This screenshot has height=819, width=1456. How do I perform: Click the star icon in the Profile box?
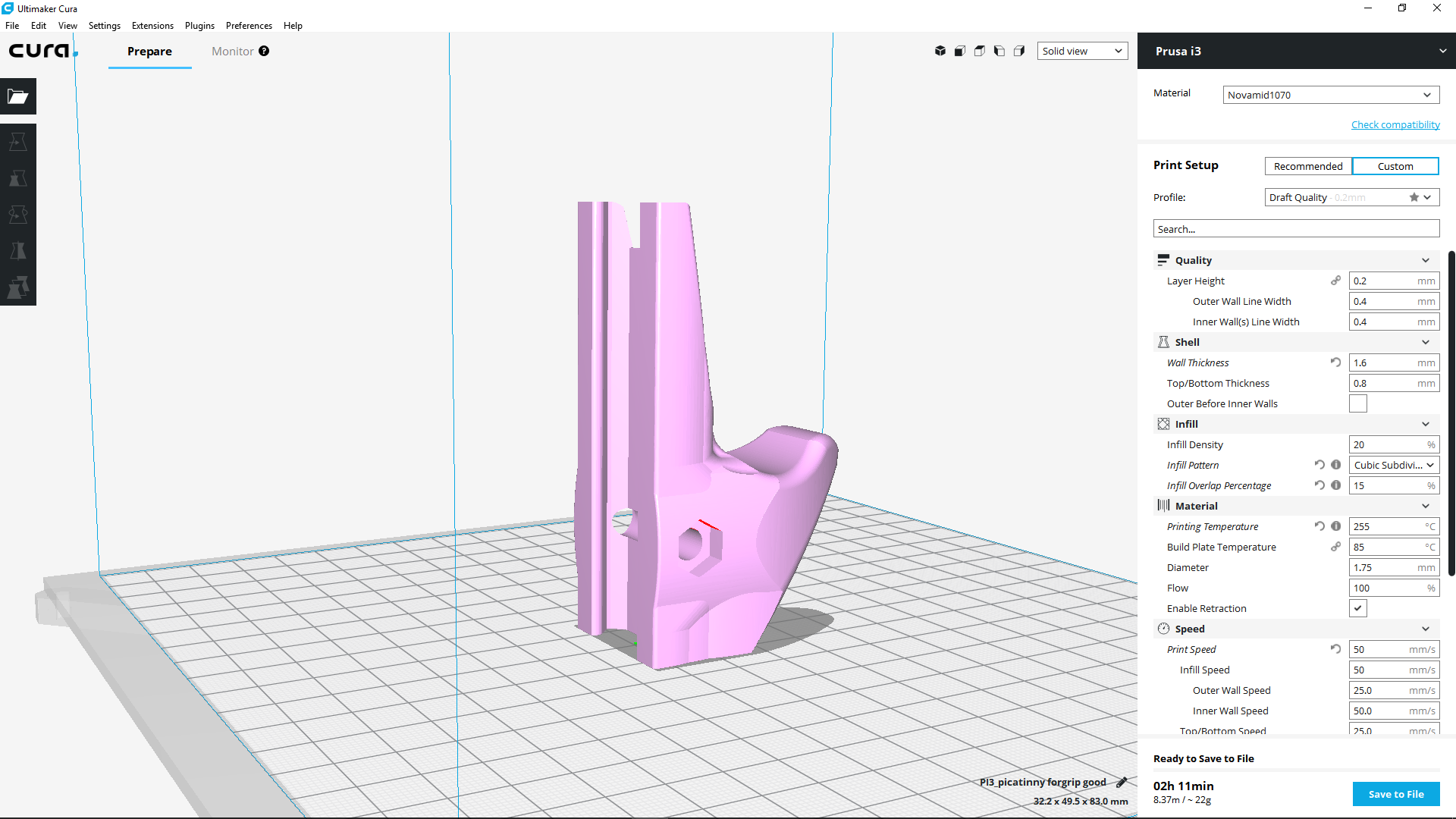click(x=1414, y=197)
